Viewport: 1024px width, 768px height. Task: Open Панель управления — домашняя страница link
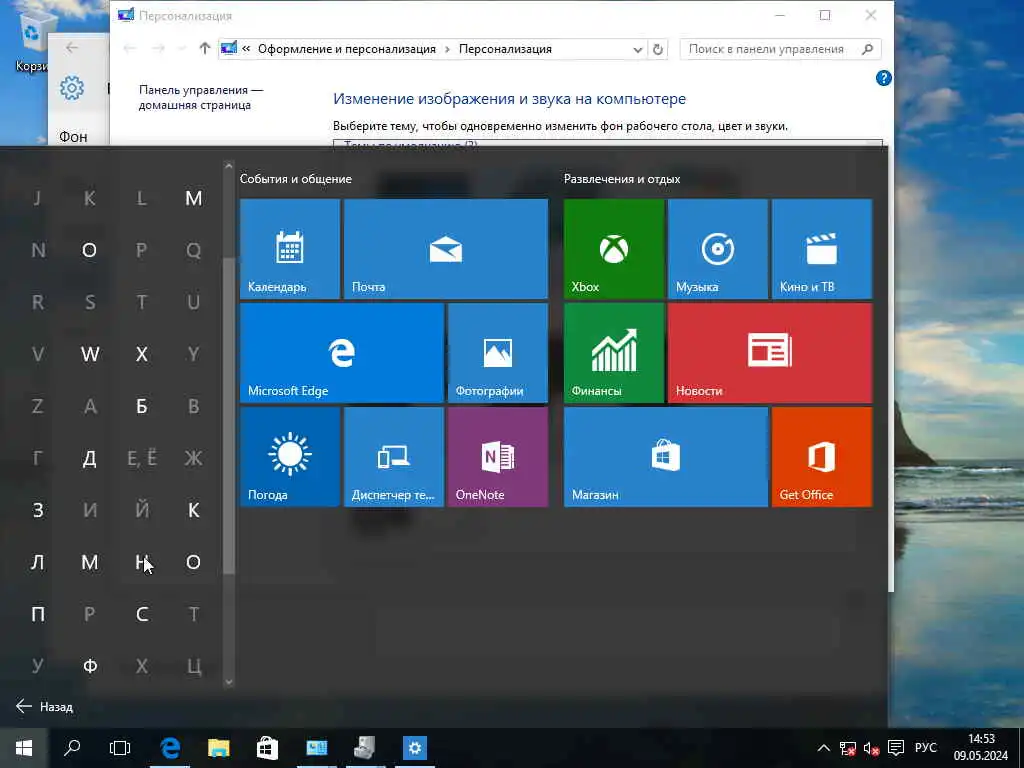pyautogui.click(x=201, y=97)
